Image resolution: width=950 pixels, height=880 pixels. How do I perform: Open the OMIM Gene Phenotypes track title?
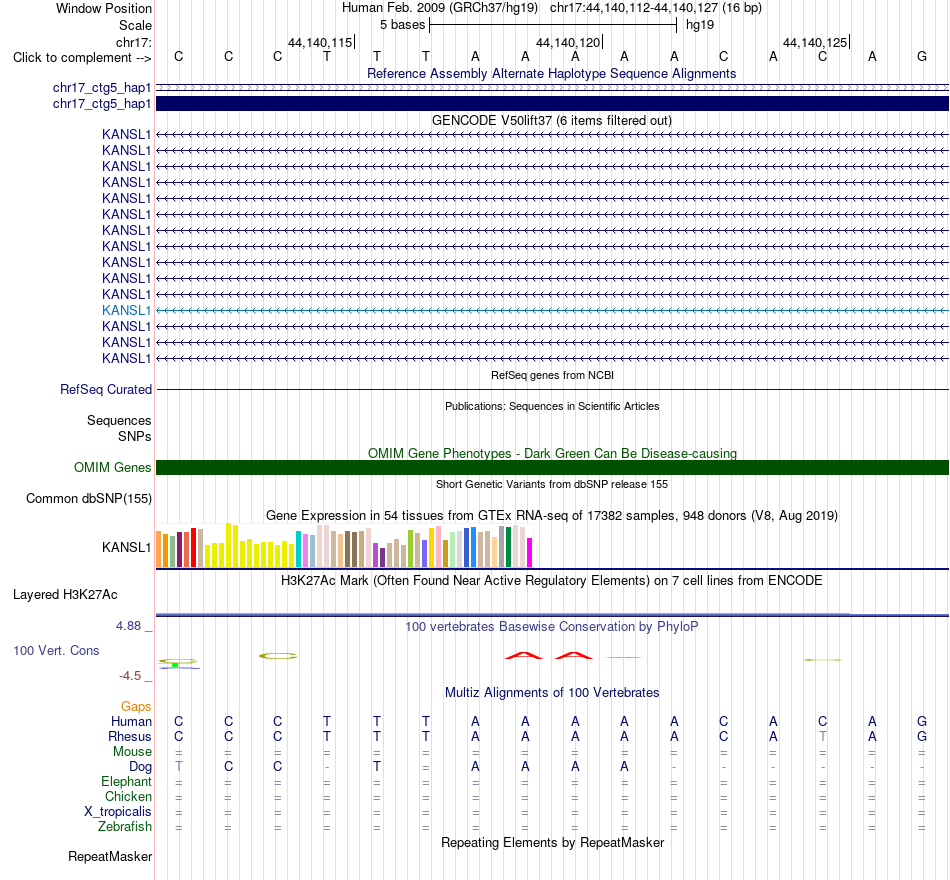pos(552,453)
